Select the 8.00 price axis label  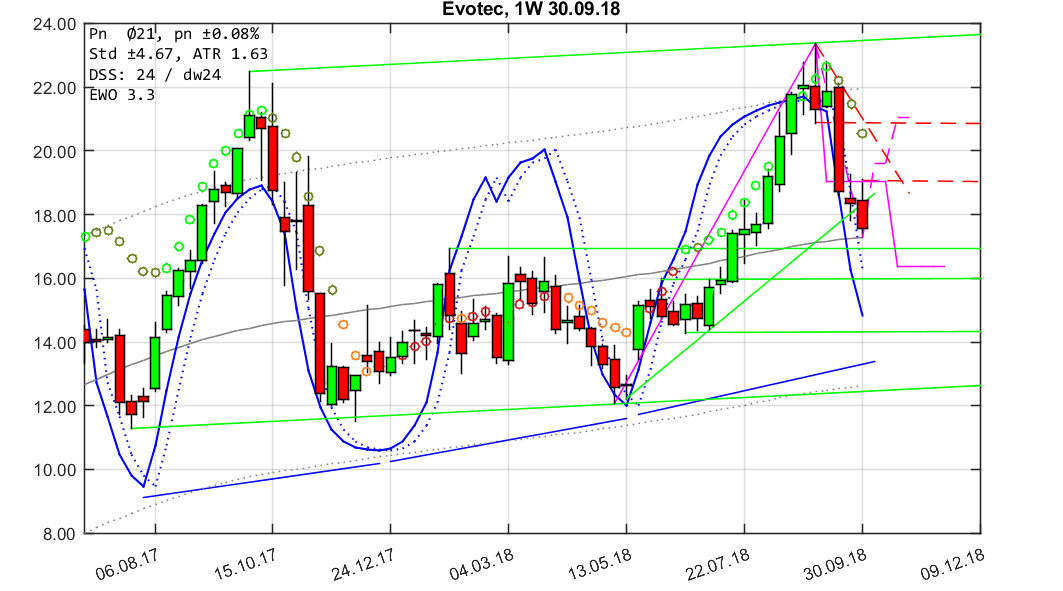click(x=56, y=533)
